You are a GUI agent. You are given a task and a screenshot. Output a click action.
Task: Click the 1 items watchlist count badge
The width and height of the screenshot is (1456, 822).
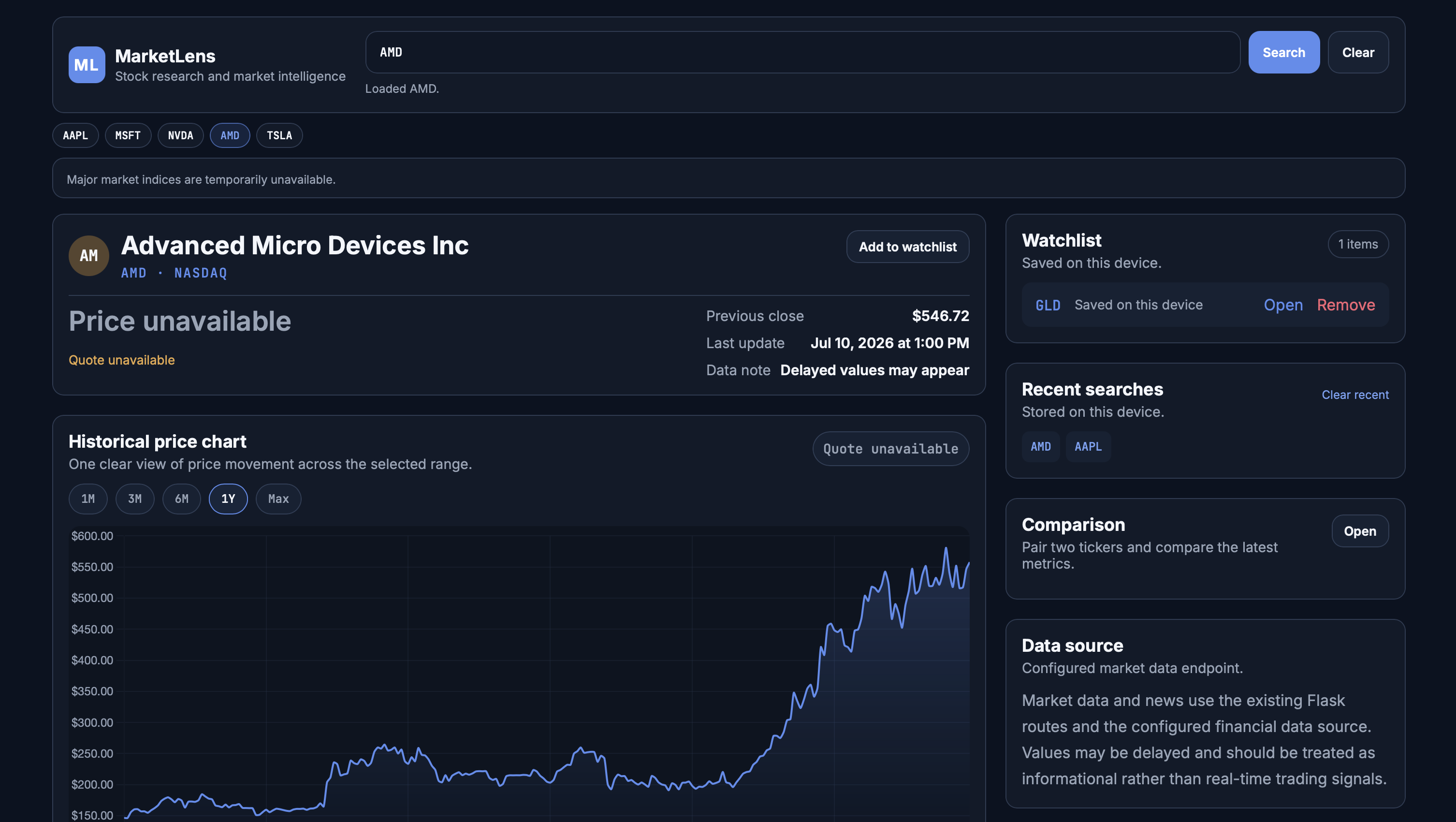(1358, 244)
